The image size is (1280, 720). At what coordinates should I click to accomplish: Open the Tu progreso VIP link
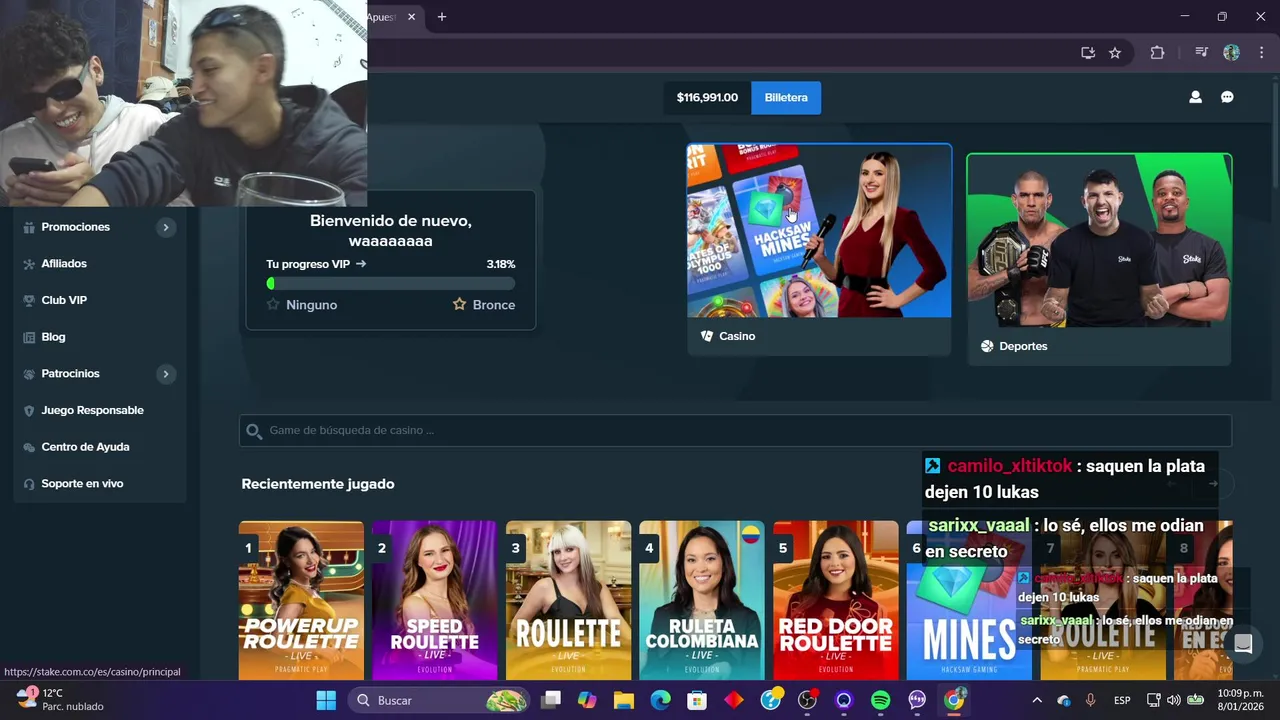[x=316, y=264]
